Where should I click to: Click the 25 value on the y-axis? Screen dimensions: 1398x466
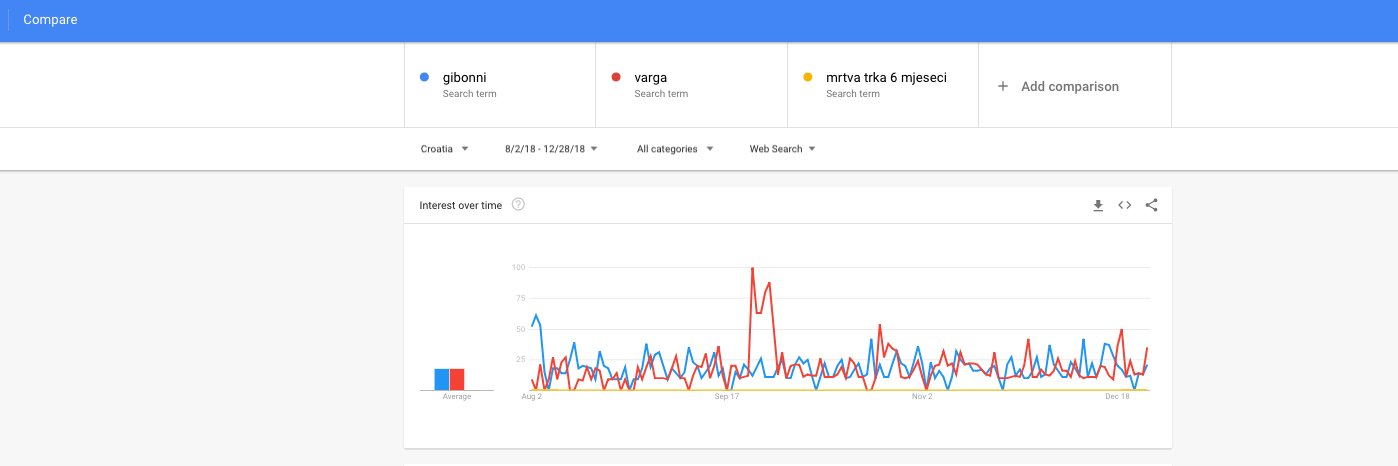tap(520, 359)
